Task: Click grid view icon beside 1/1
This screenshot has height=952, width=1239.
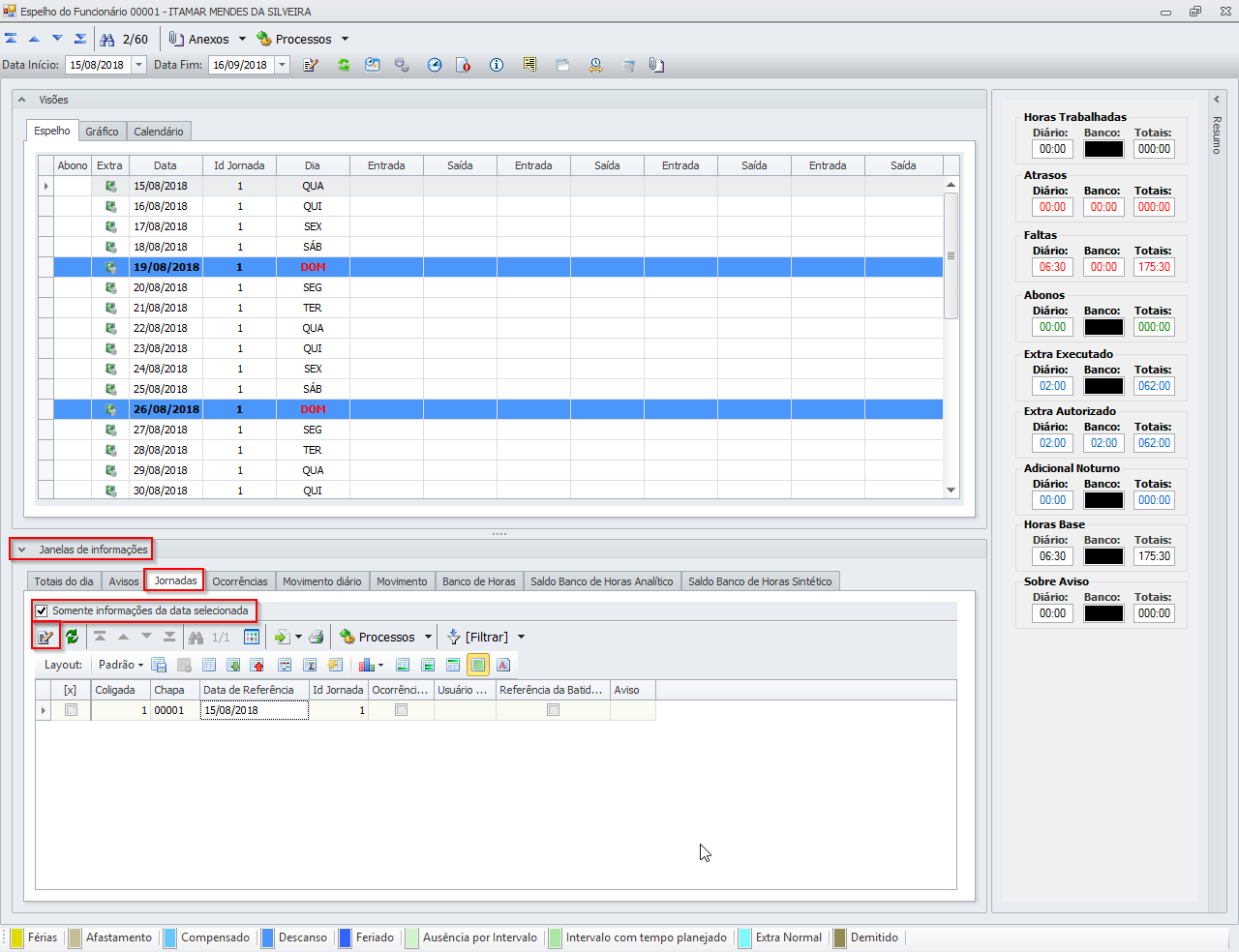Action: [252, 637]
